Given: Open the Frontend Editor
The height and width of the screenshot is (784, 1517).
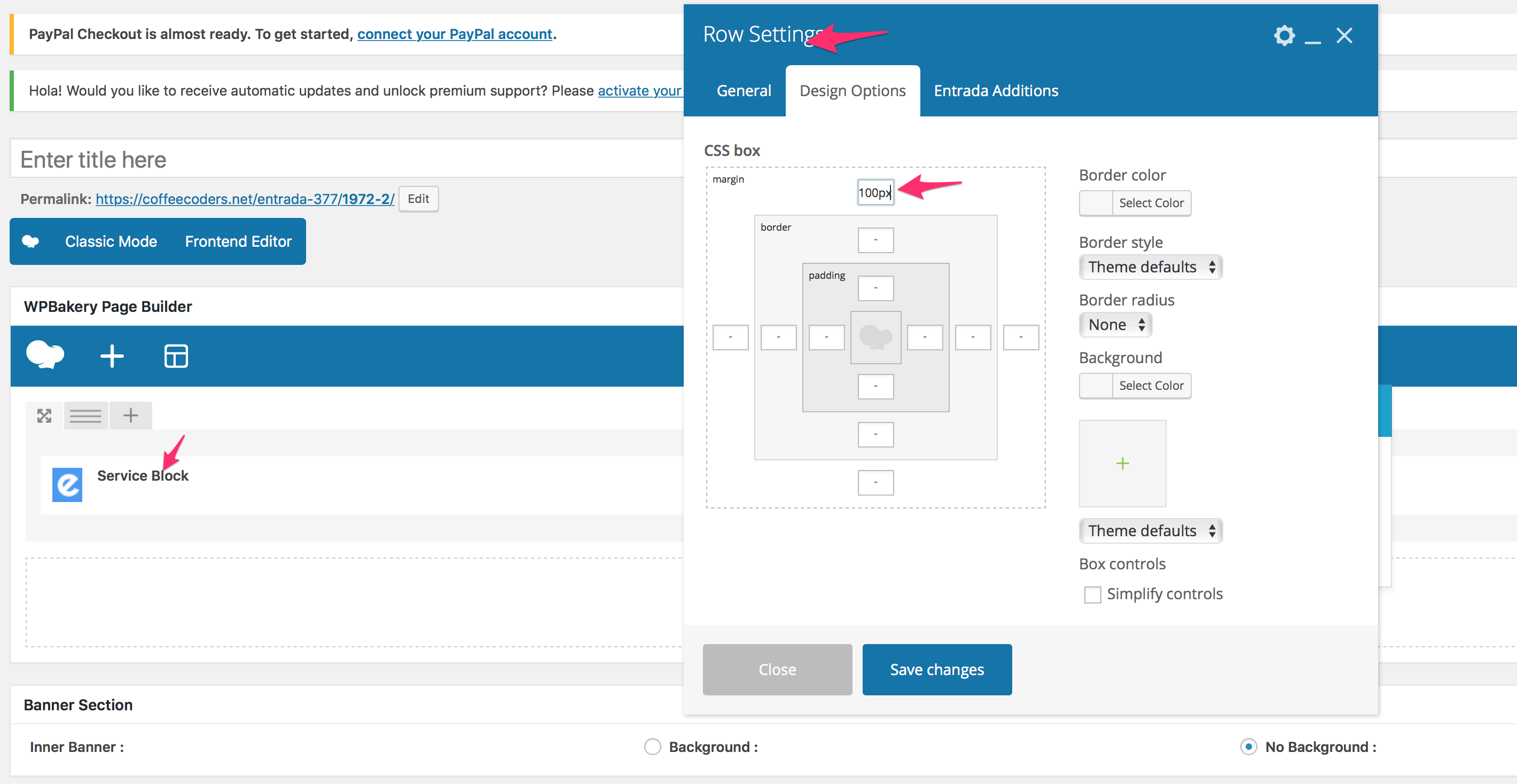Looking at the screenshot, I should pos(238,241).
